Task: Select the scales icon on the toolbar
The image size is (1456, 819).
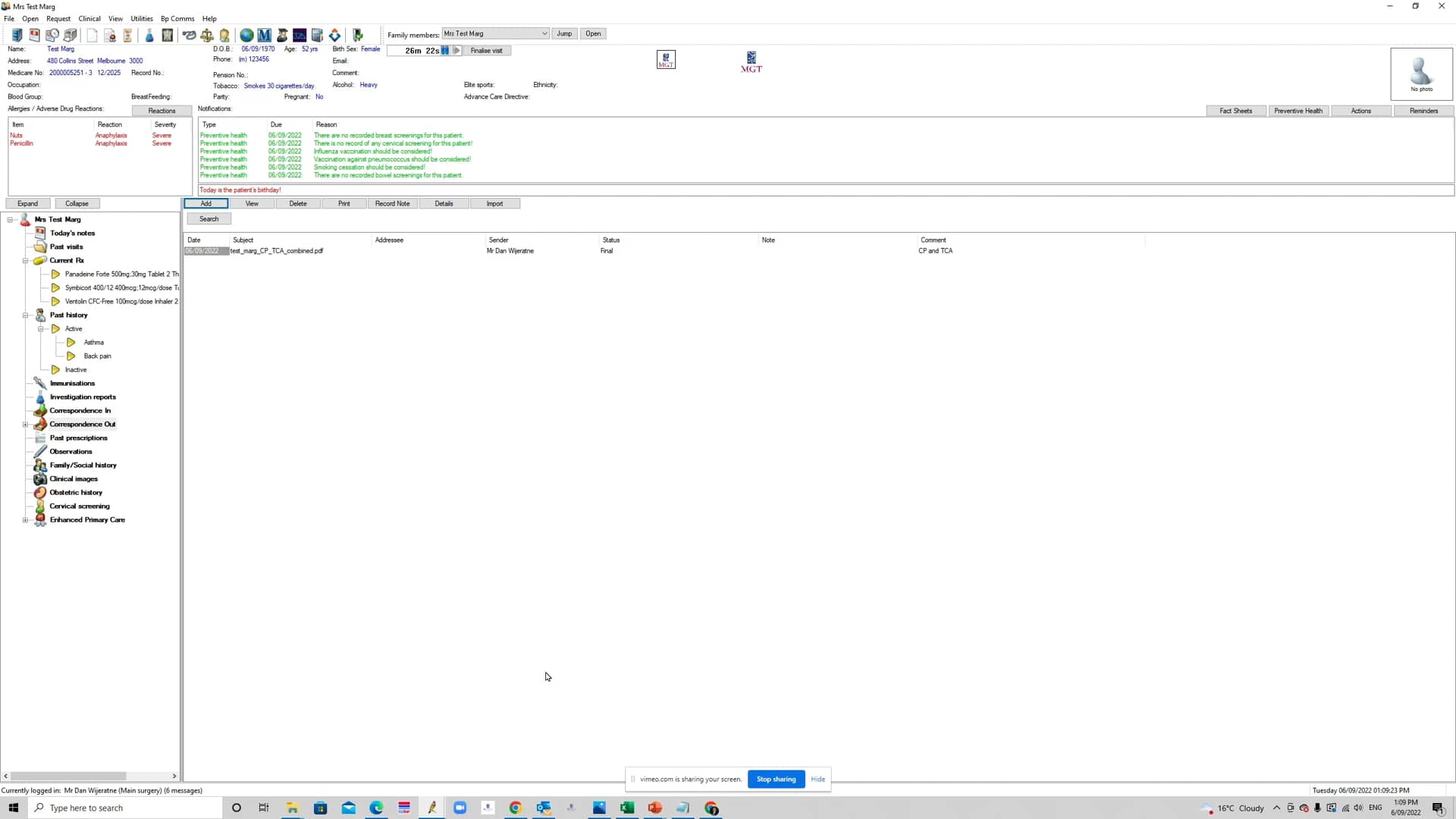Action: [206, 35]
